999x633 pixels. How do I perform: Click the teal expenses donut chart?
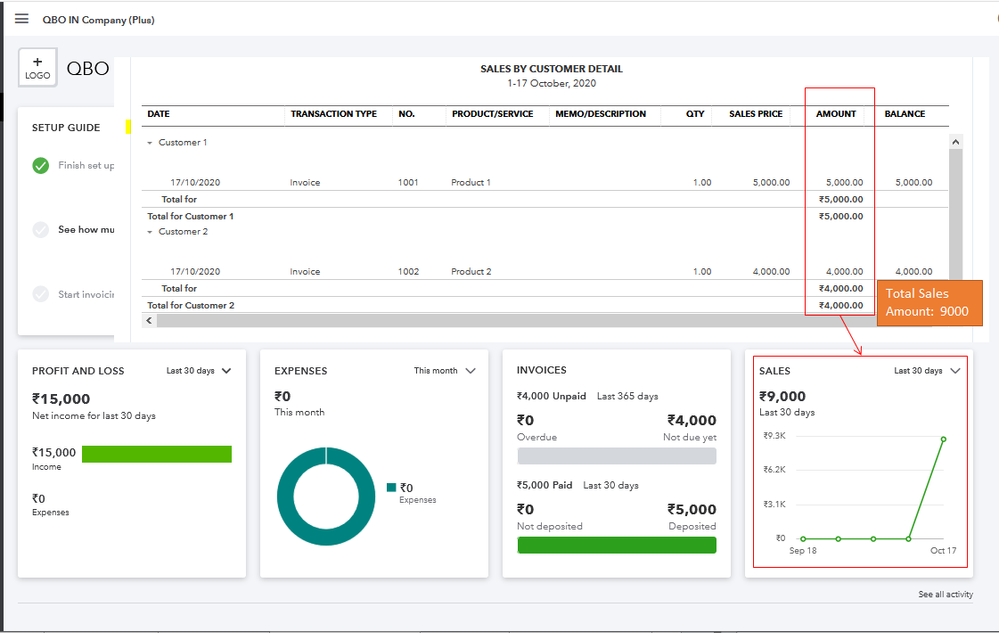287,497
